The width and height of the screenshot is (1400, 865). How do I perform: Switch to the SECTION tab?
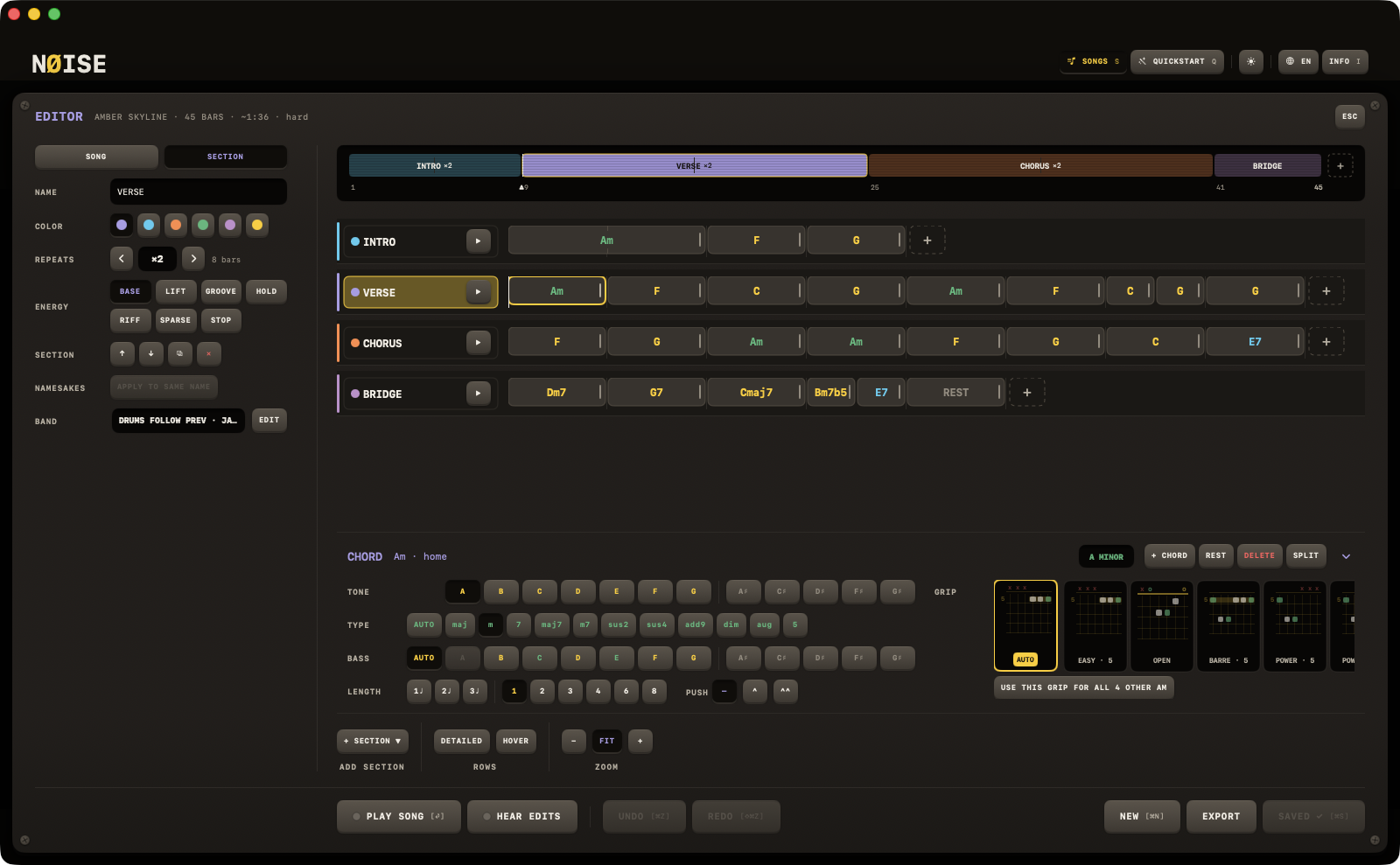226,157
